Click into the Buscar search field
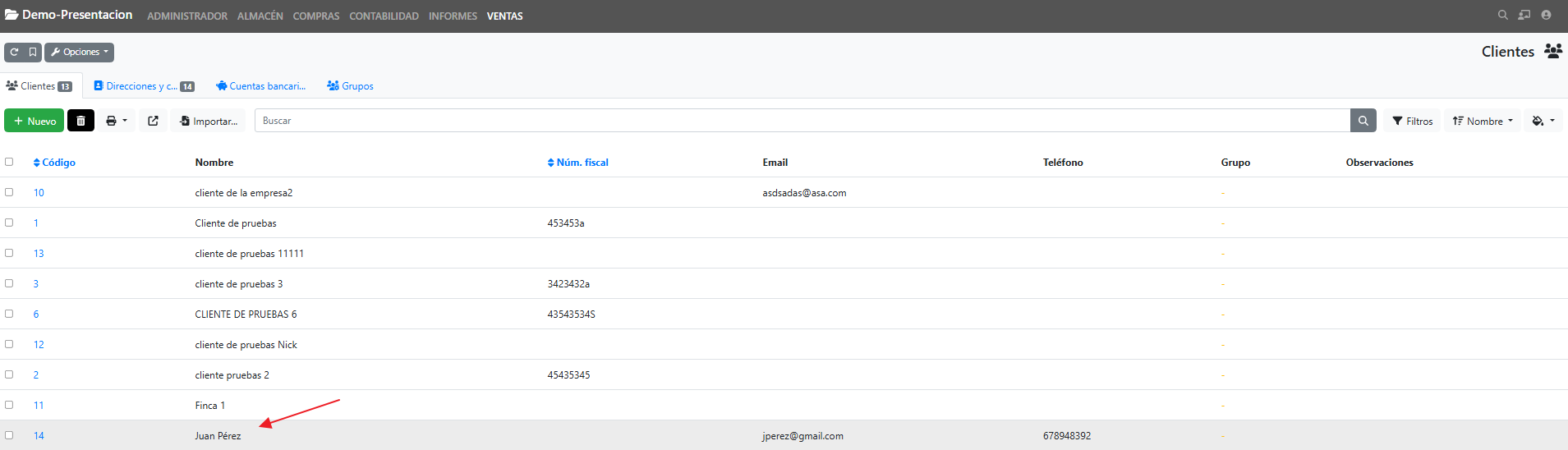The width and height of the screenshot is (1568, 450). coord(802,121)
